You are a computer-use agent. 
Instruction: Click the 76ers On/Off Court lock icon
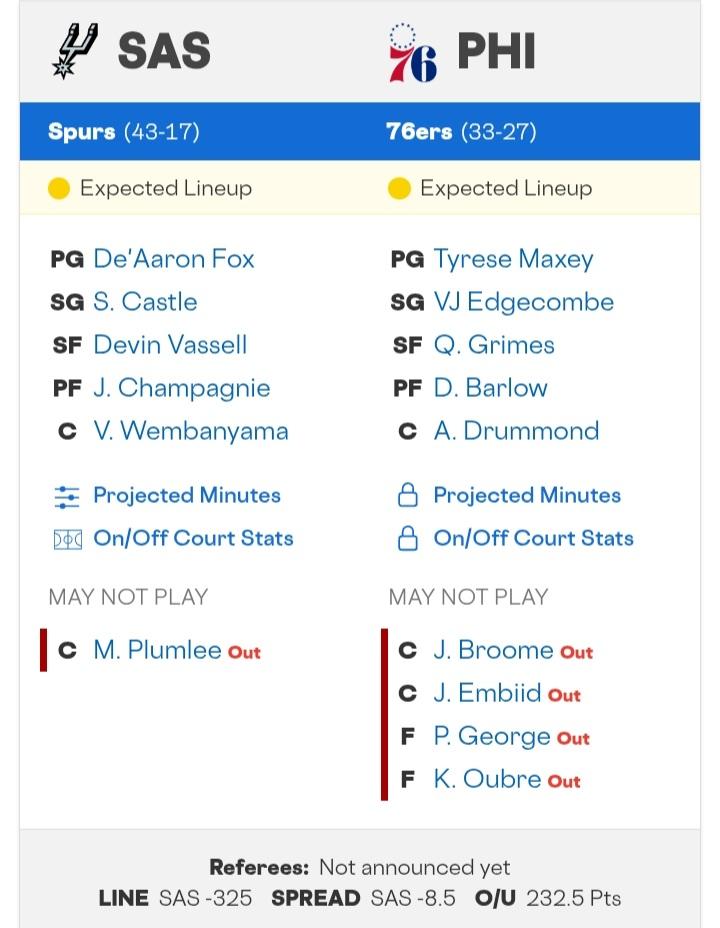(407, 539)
